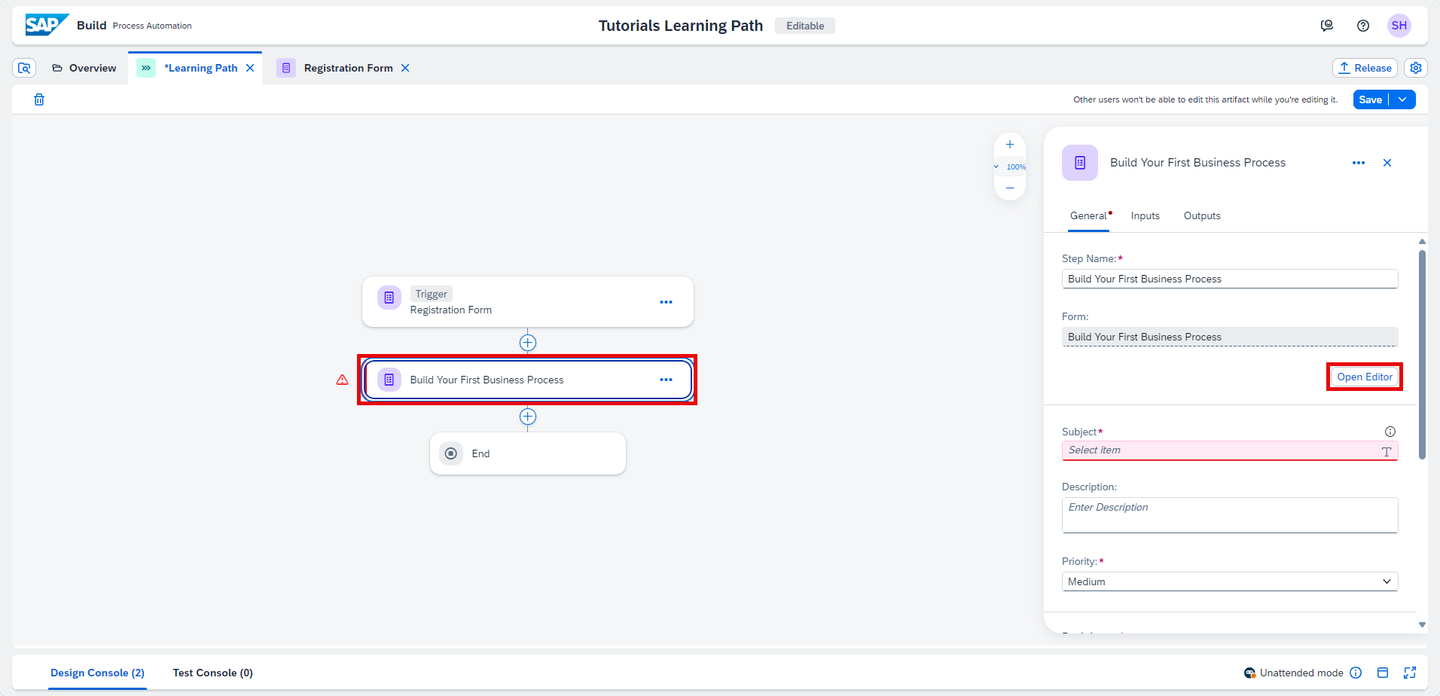Click the Tutorials Learning Path title
Viewport: 1440px width, 696px height.
[681, 26]
